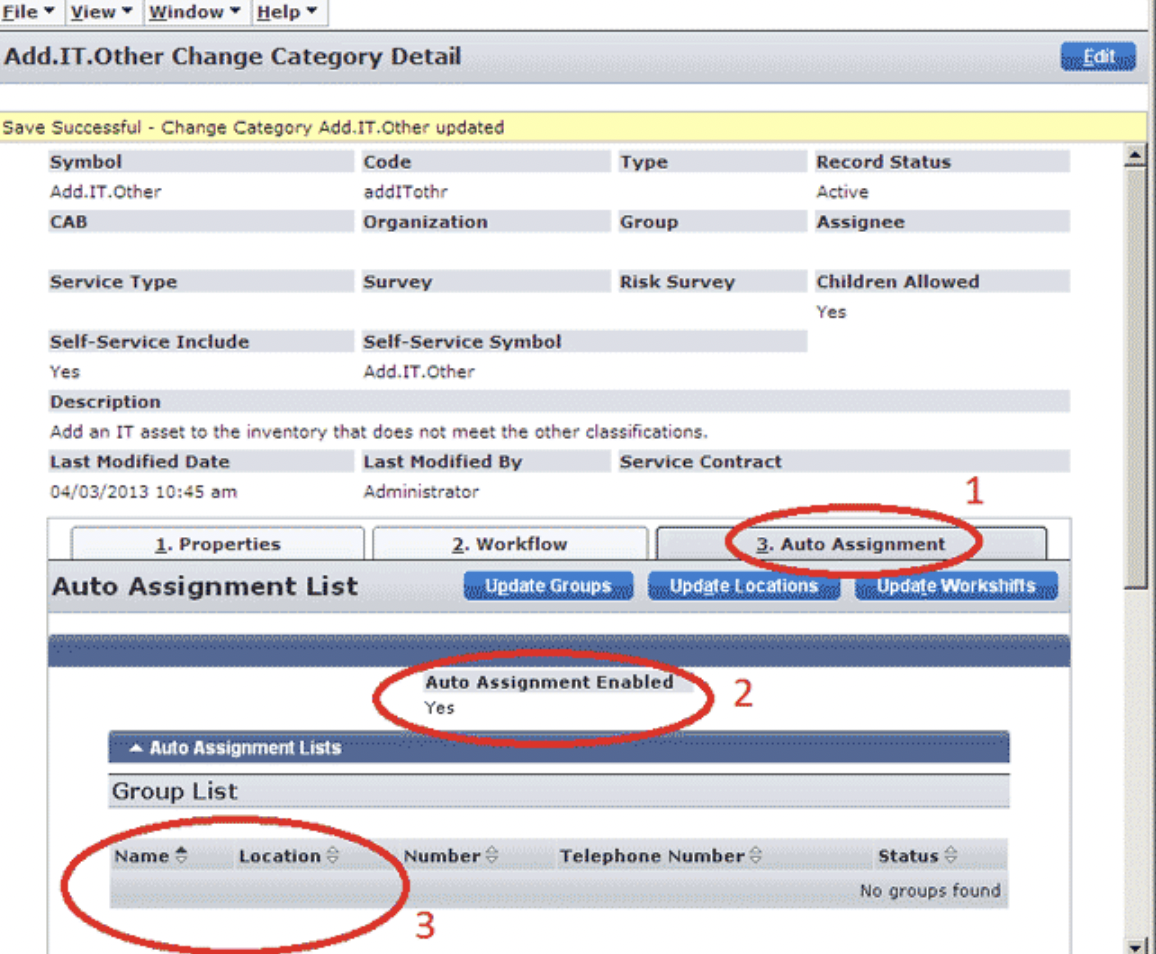Sort group list by Location icon
Screen dimensions: 1156x954
coord(333,856)
